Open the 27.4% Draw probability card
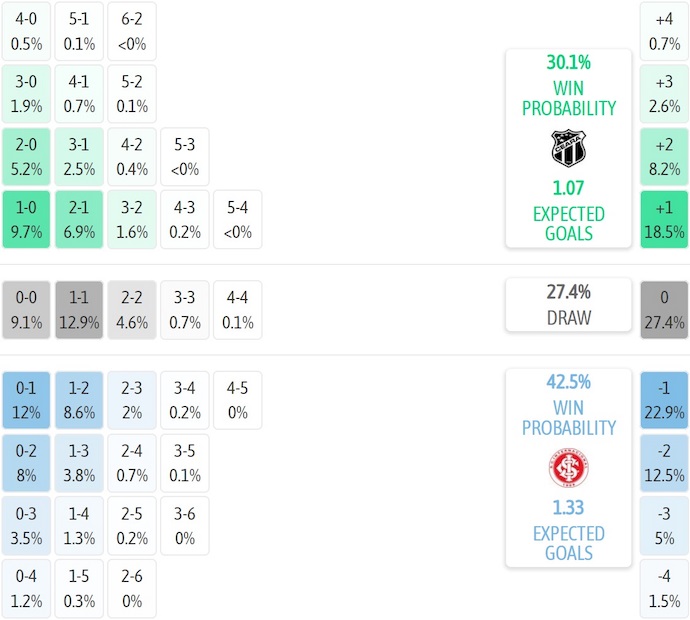 pyautogui.click(x=568, y=305)
